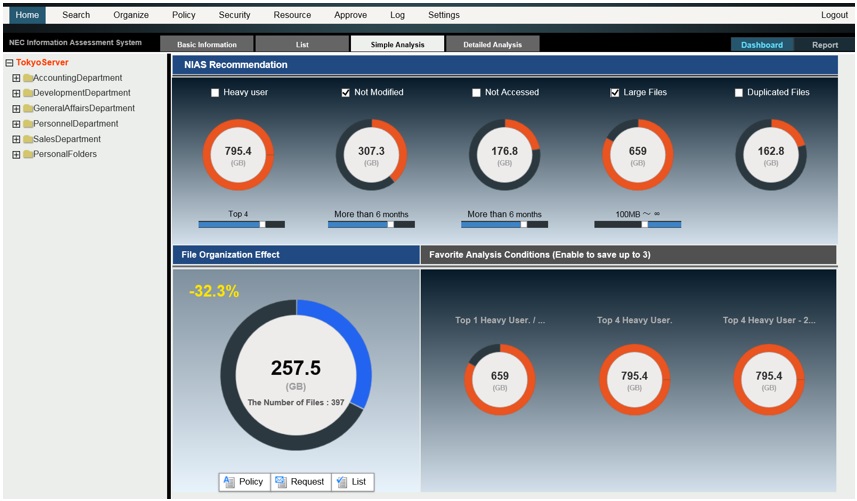
Task: Click the GeneralAffairsDepartment folder icon
Action: pos(28,109)
